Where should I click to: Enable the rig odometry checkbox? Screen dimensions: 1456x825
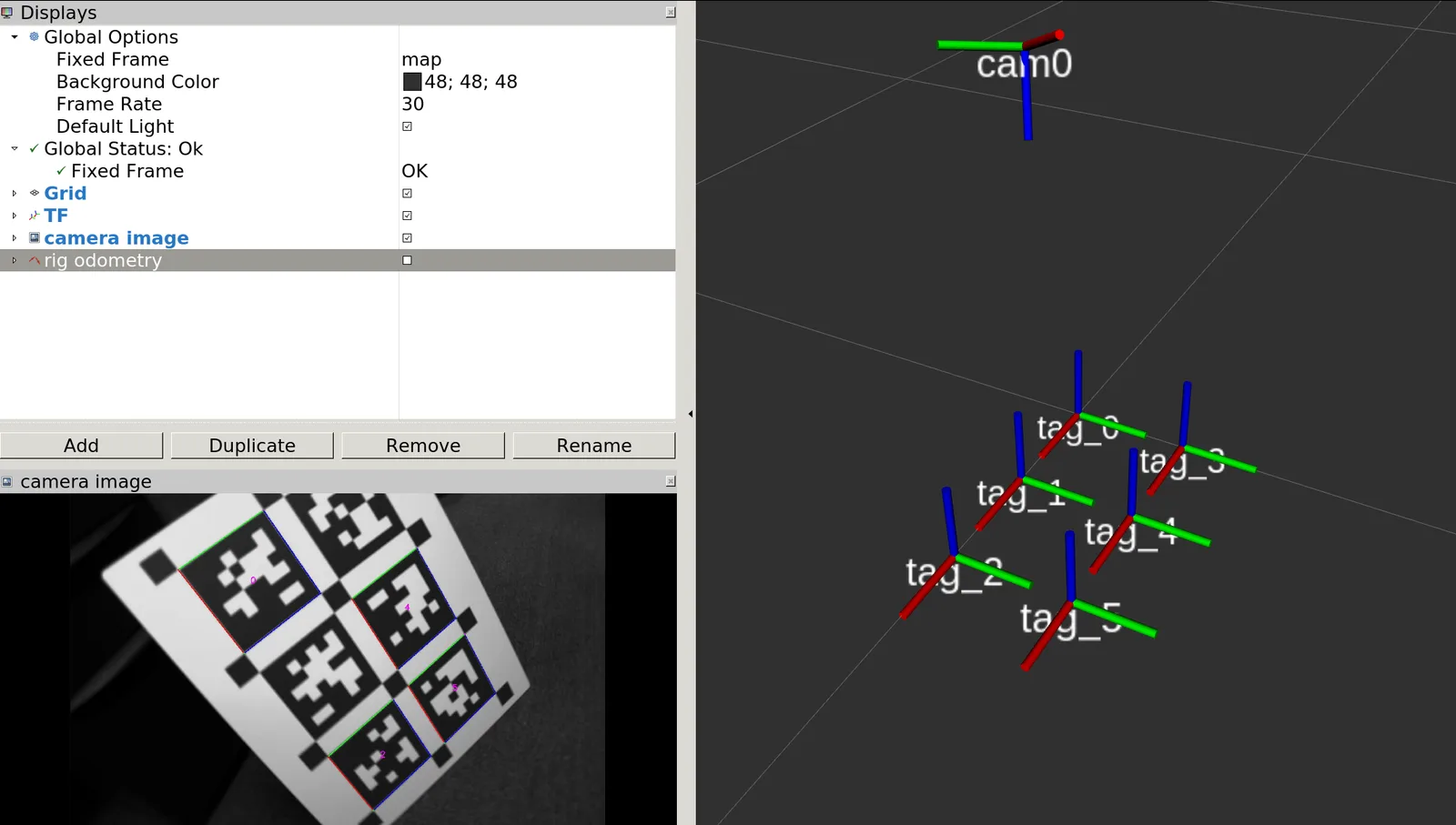[407, 260]
